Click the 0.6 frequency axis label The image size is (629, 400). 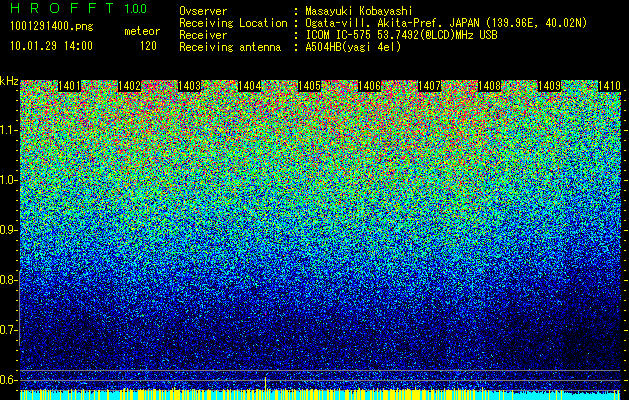click(x=8, y=380)
